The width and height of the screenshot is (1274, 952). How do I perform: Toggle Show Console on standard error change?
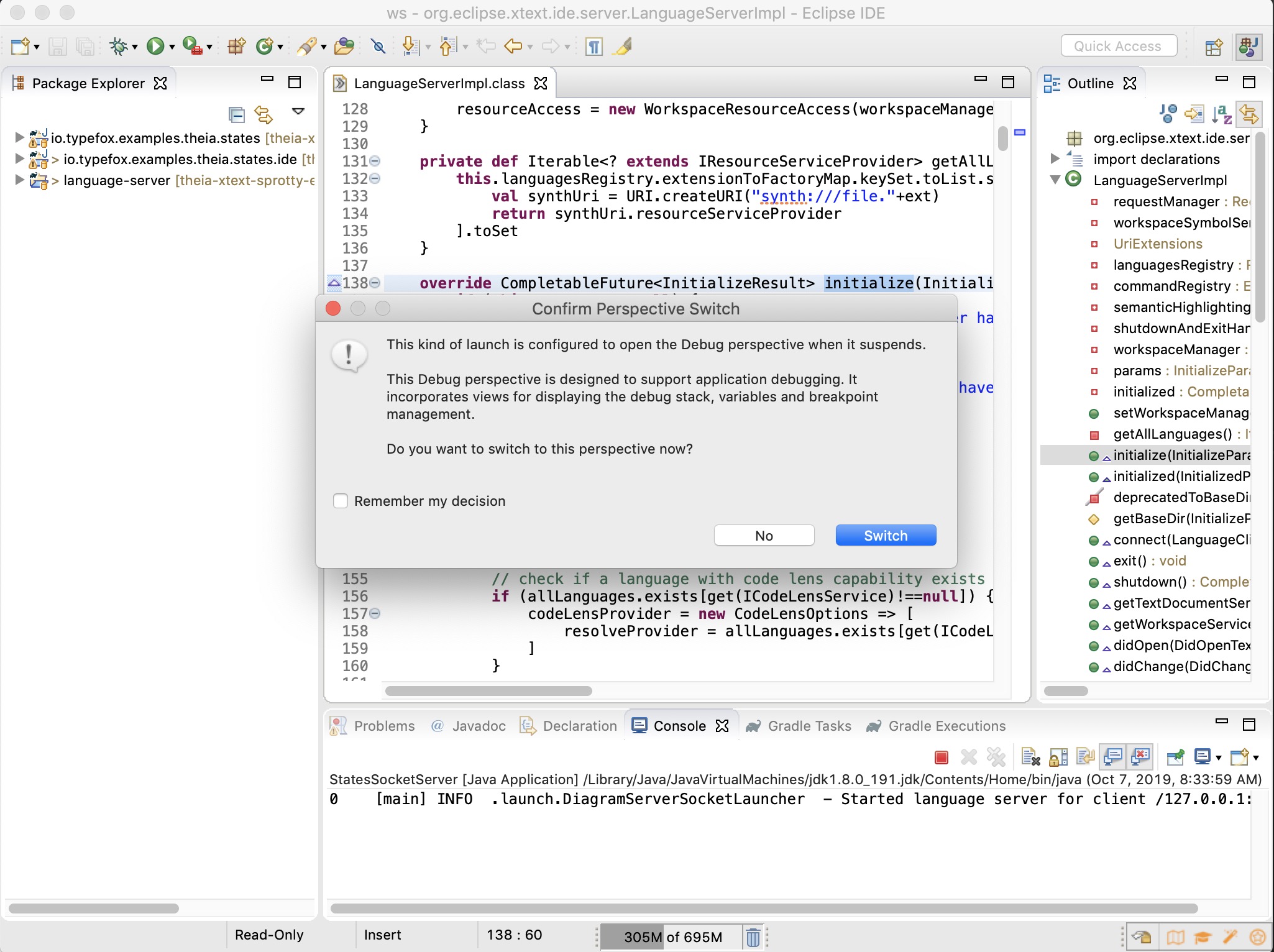tap(1141, 757)
